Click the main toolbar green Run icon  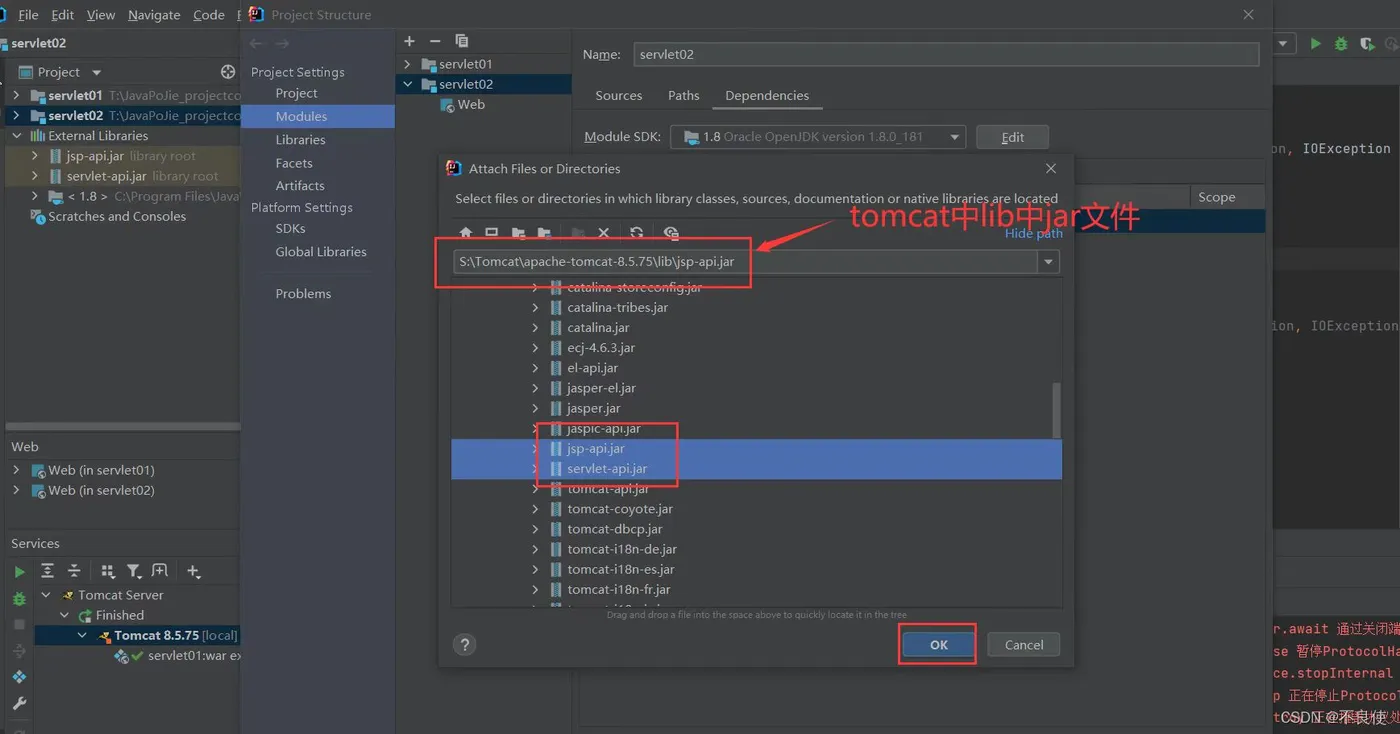point(1316,44)
